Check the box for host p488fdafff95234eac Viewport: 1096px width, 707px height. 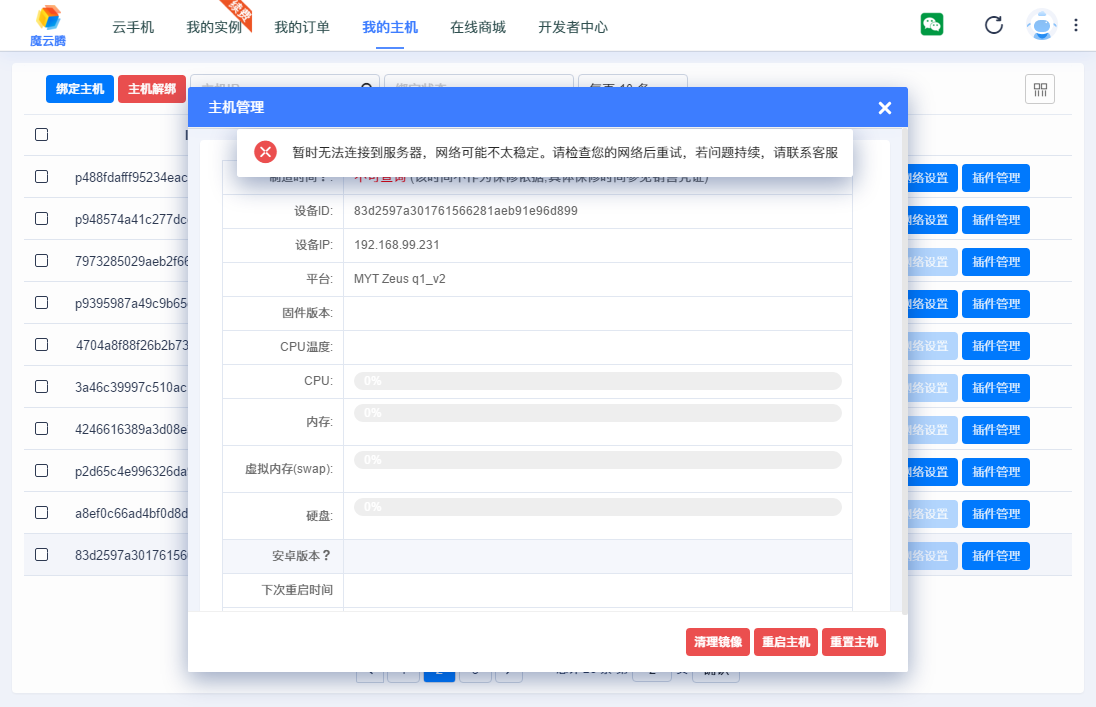(x=41, y=177)
